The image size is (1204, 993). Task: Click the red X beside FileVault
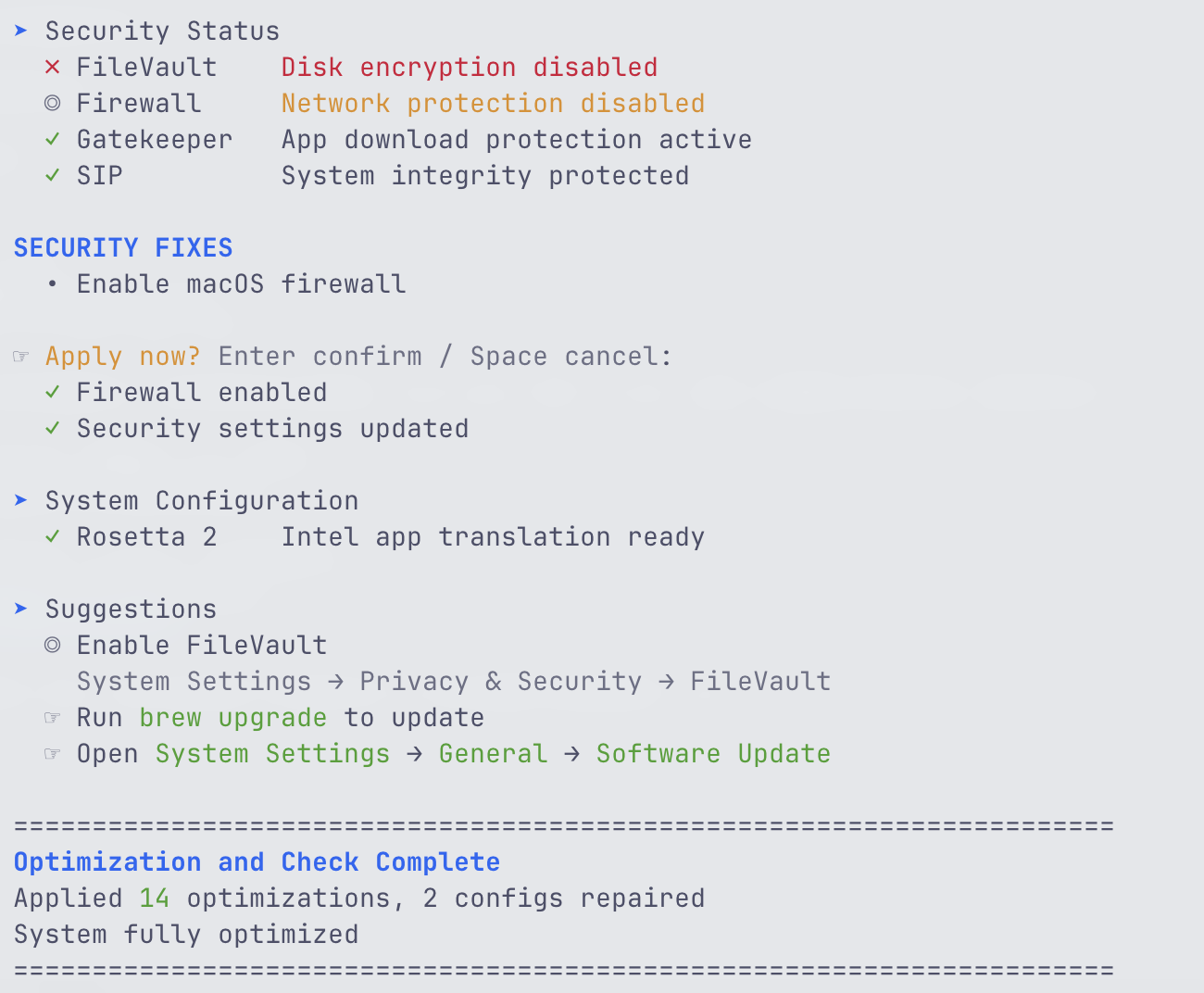click(x=53, y=68)
